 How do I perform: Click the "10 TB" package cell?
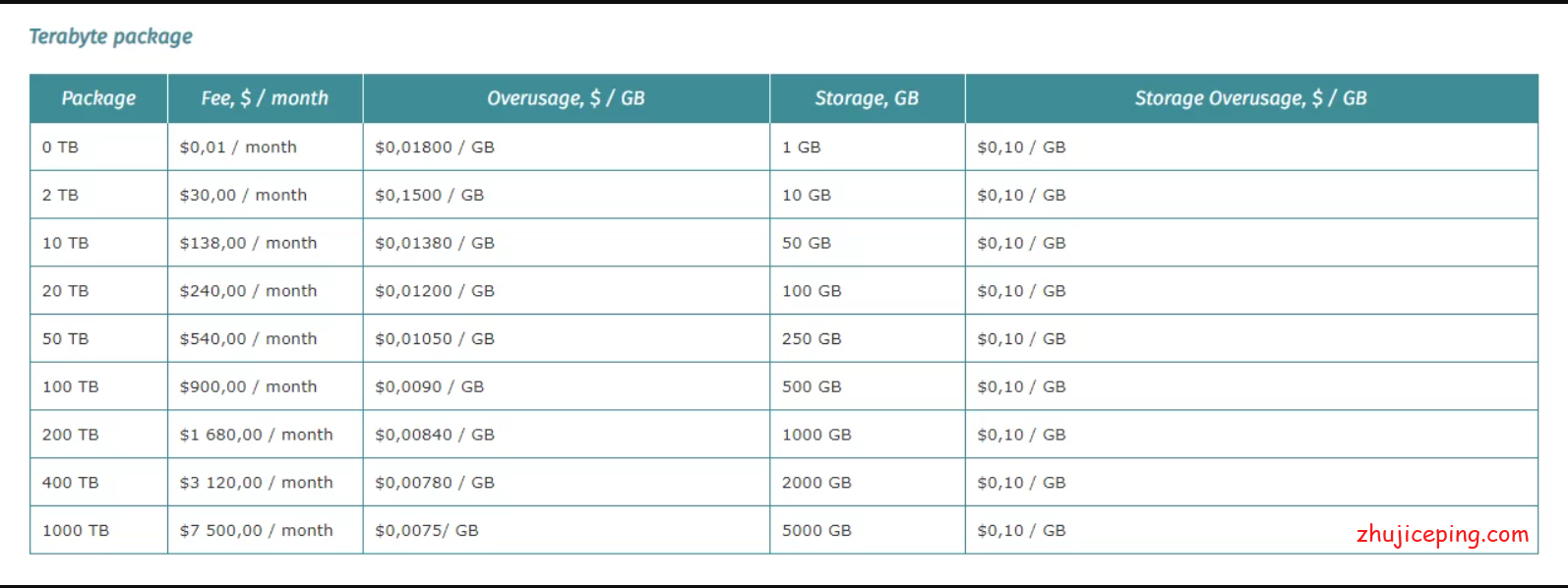65,243
